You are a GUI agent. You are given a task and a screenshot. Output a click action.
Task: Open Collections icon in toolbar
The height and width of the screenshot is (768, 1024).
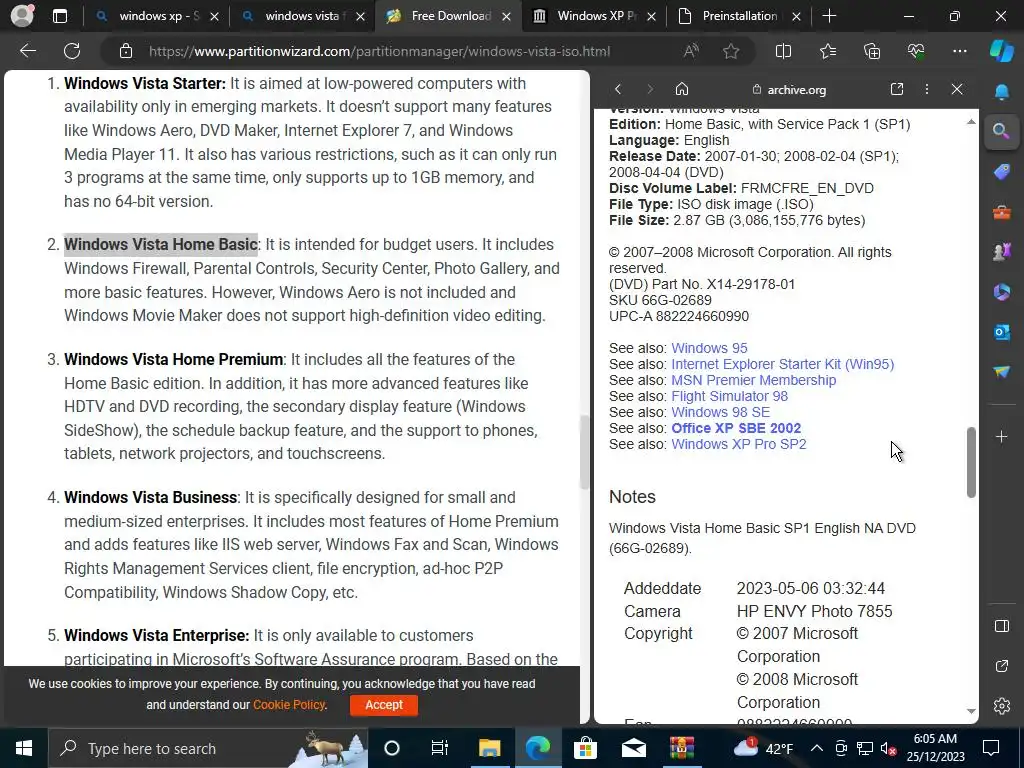pyautogui.click(x=872, y=51)
